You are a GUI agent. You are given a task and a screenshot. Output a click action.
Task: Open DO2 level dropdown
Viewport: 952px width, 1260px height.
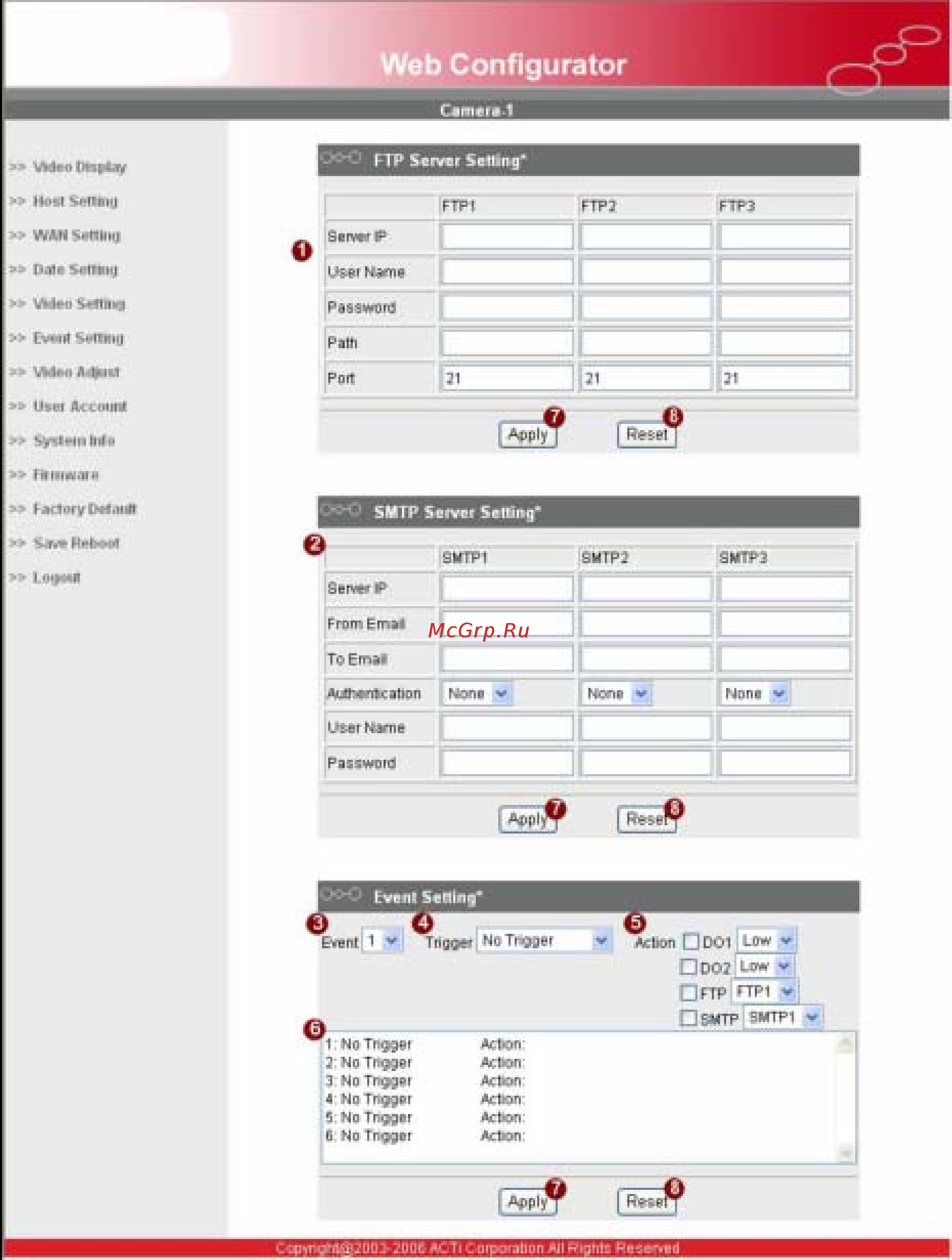pyautogui.click(x=765, y=966)
